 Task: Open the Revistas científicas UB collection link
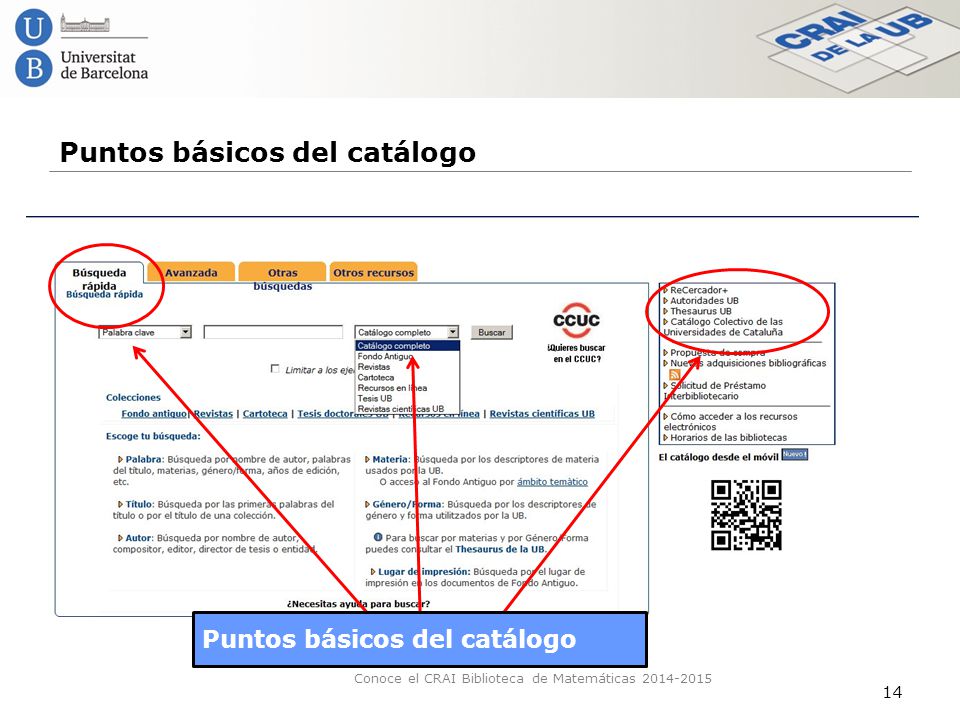click(542, 413)
